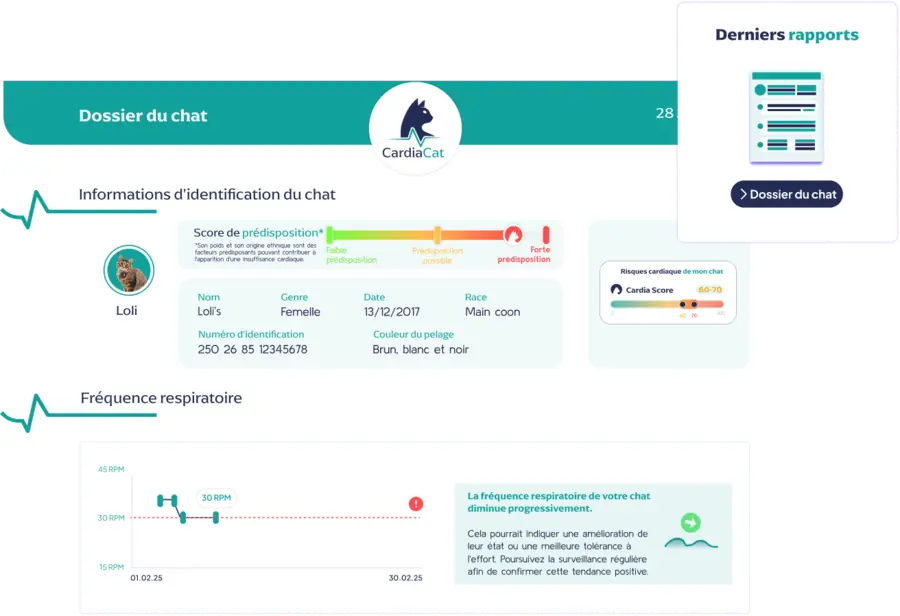Screen dimensions: 900x616
Task: Select the flame marker on predisposition scale
Action: 513,234
